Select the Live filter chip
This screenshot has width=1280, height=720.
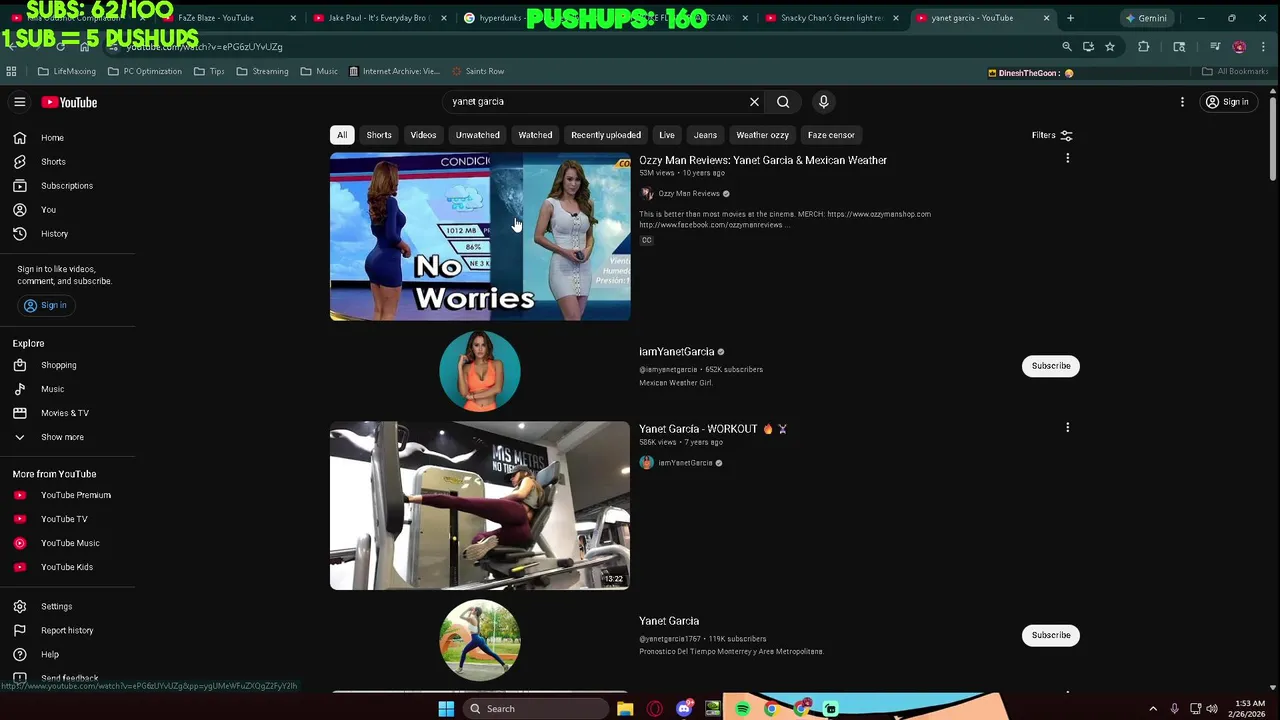[667, 135]
